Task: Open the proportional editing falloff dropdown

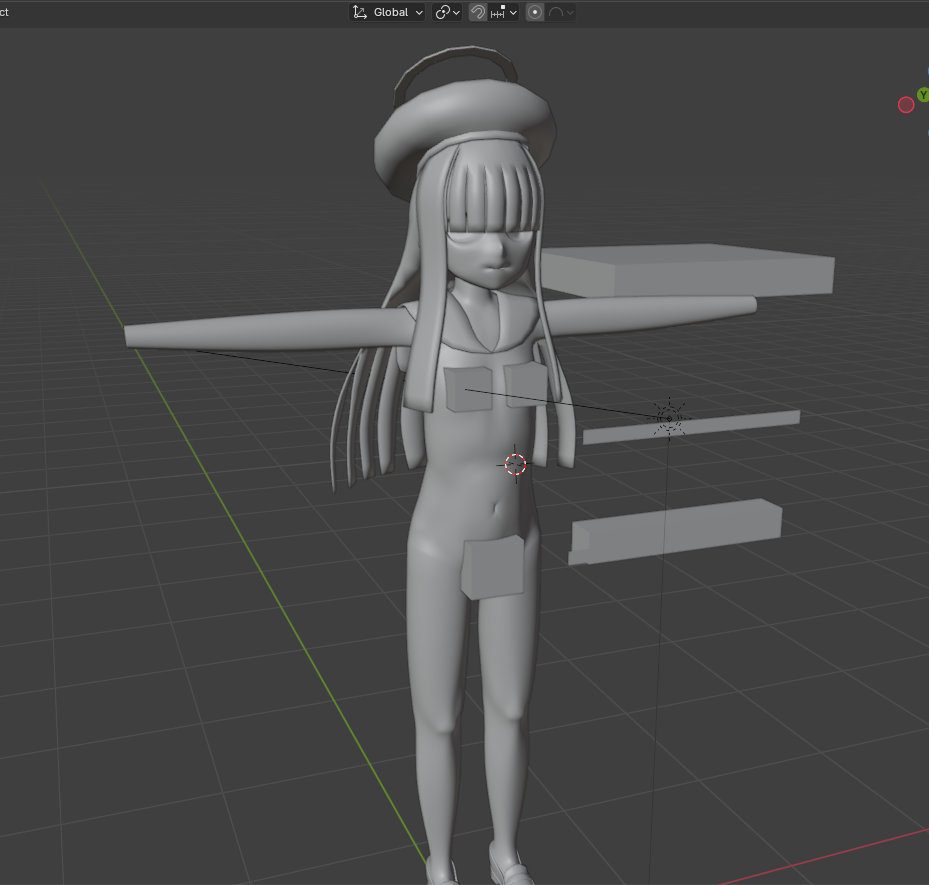Action: 560,12
